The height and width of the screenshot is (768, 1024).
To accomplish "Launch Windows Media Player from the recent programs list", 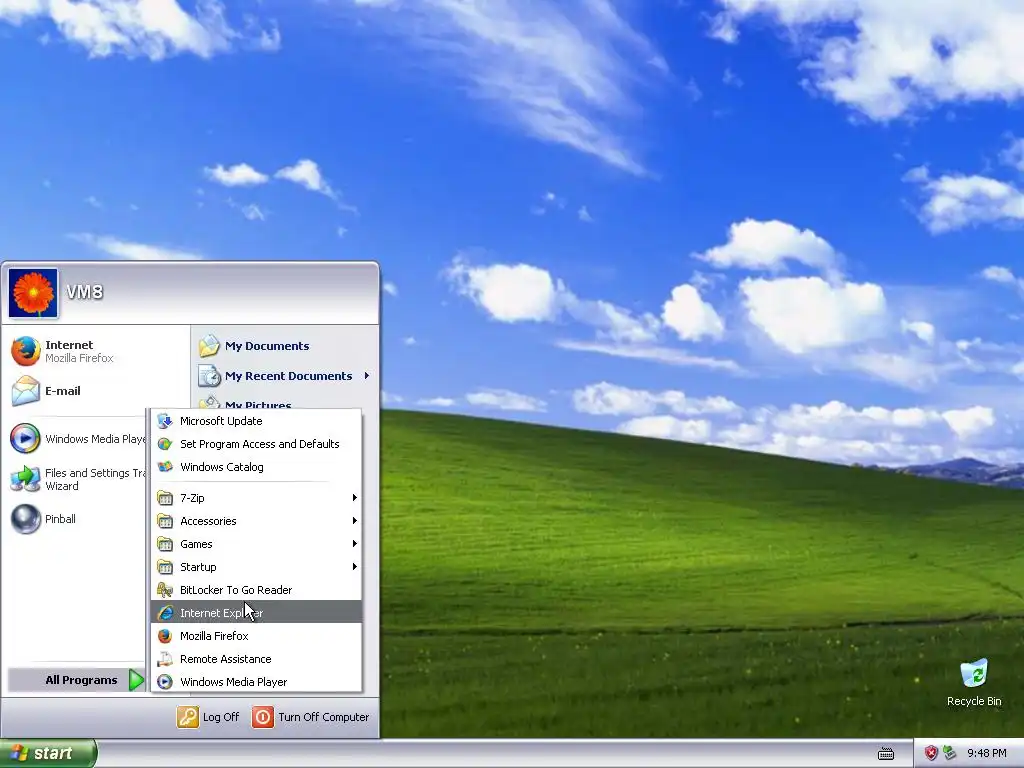I will (77, 439).
